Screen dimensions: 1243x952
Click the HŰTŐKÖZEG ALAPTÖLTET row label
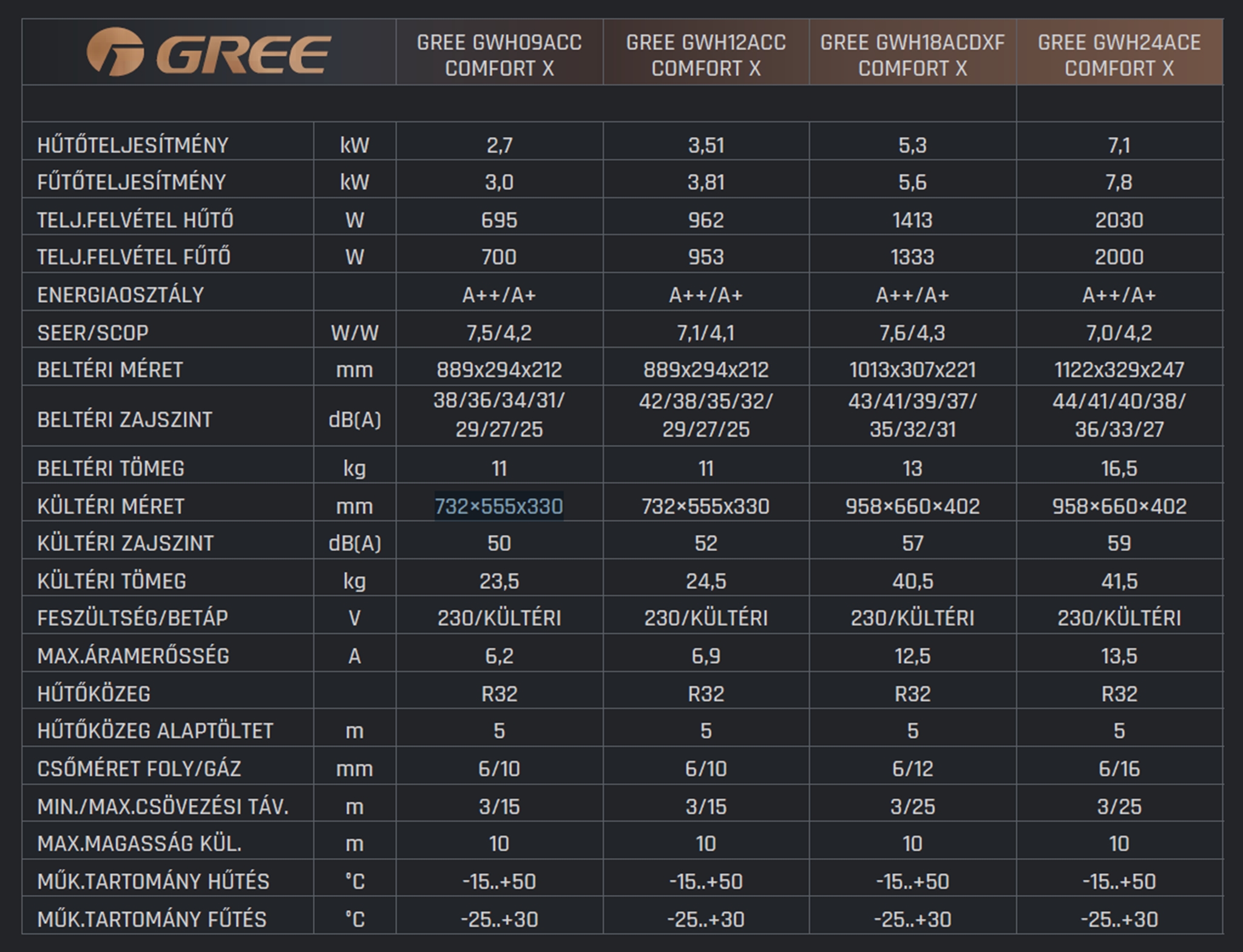[155, 731]
